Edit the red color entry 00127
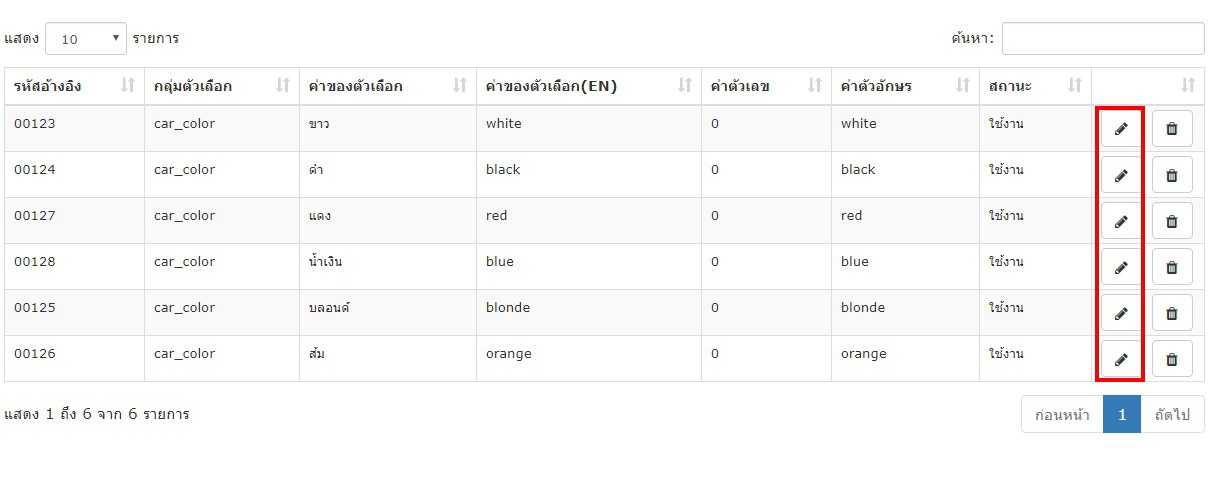The width and height of the screenshot is (1226, 498). (1121, 221)
